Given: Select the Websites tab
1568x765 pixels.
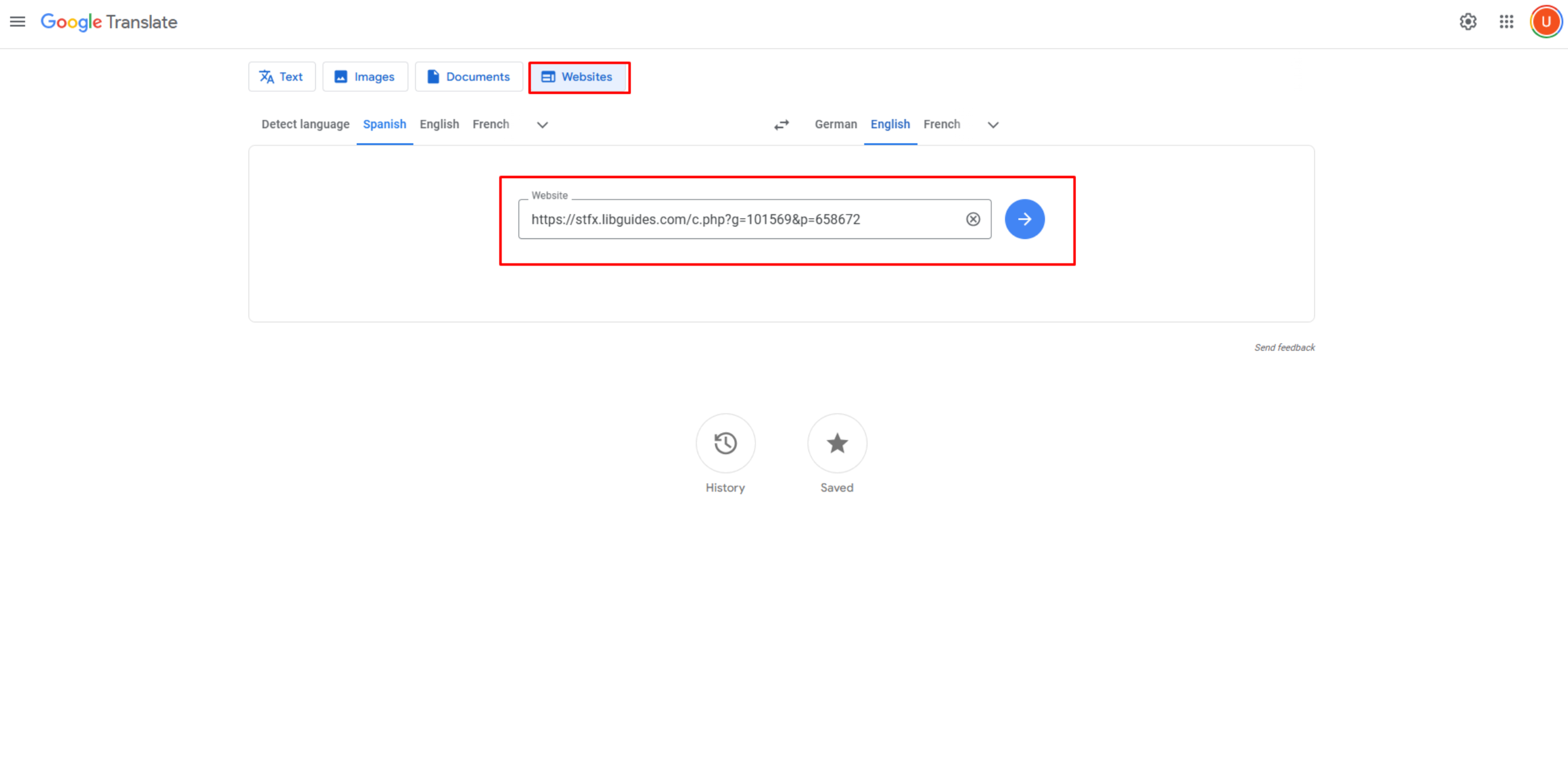Looking at the screenshot, I should (x=579, y=77).
